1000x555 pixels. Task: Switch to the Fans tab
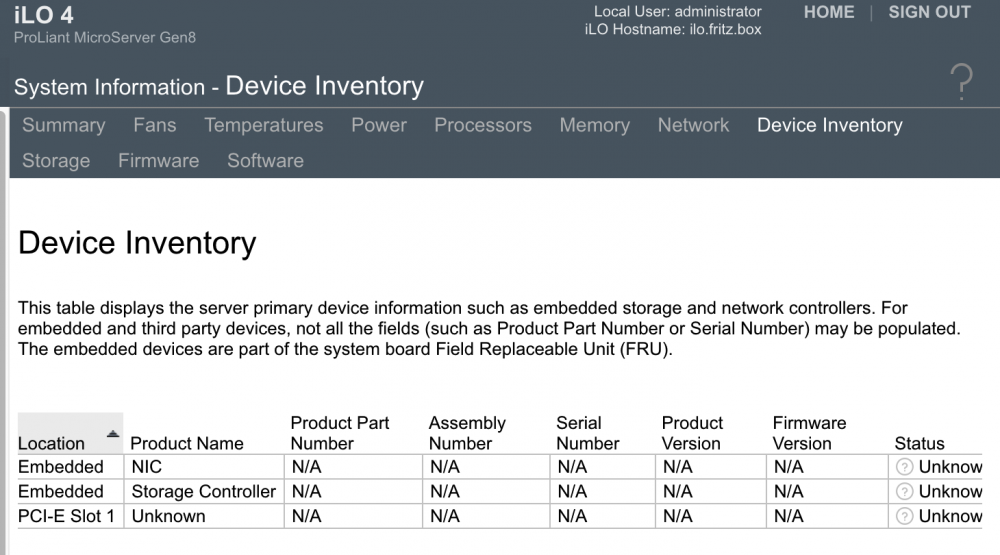click(155, 125)
